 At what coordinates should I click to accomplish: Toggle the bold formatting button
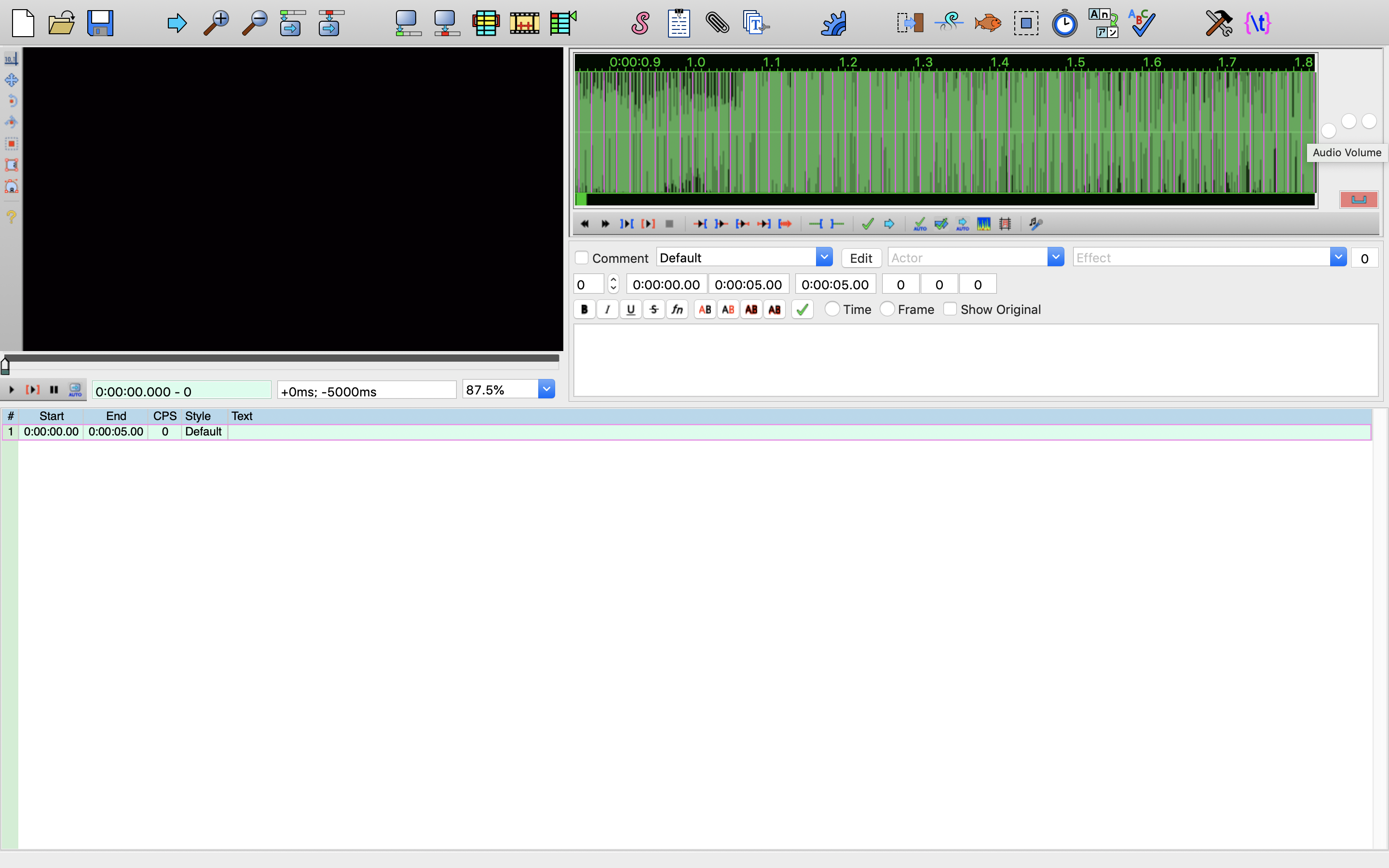(585, 310)
